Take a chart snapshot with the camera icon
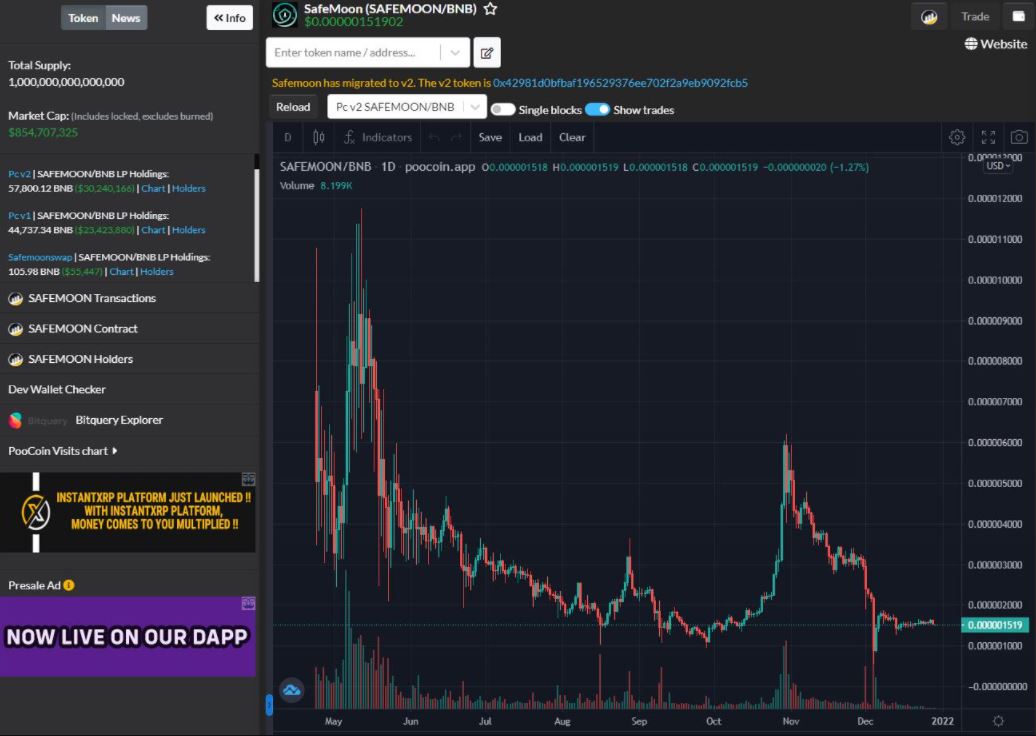The width and height of the screenshot is (1036, 736). tap(1019, 137)
